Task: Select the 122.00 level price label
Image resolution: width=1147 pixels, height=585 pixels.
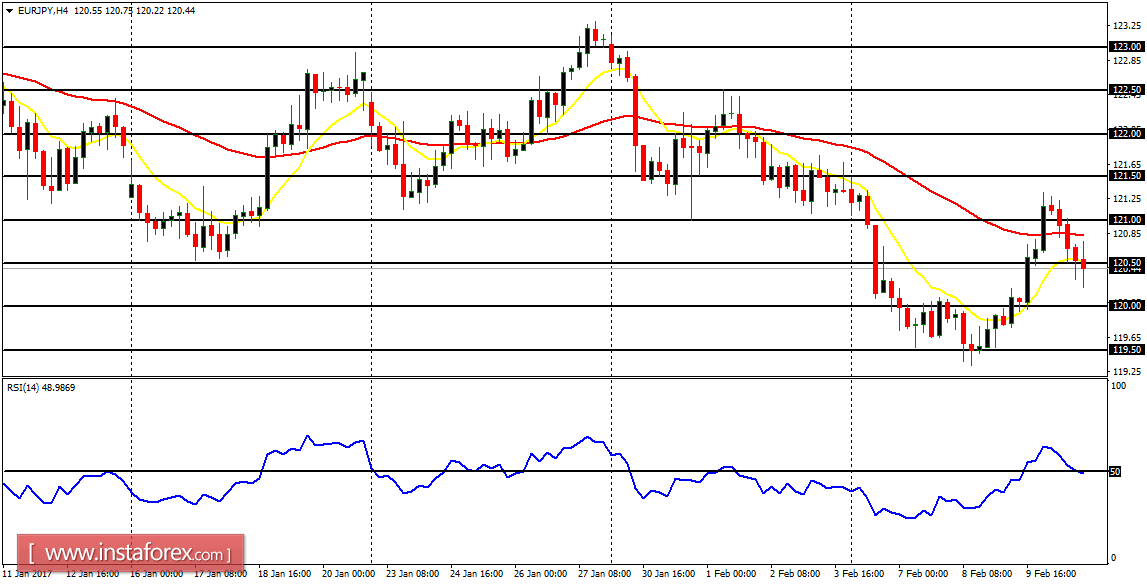Action: coord(1127,134)
